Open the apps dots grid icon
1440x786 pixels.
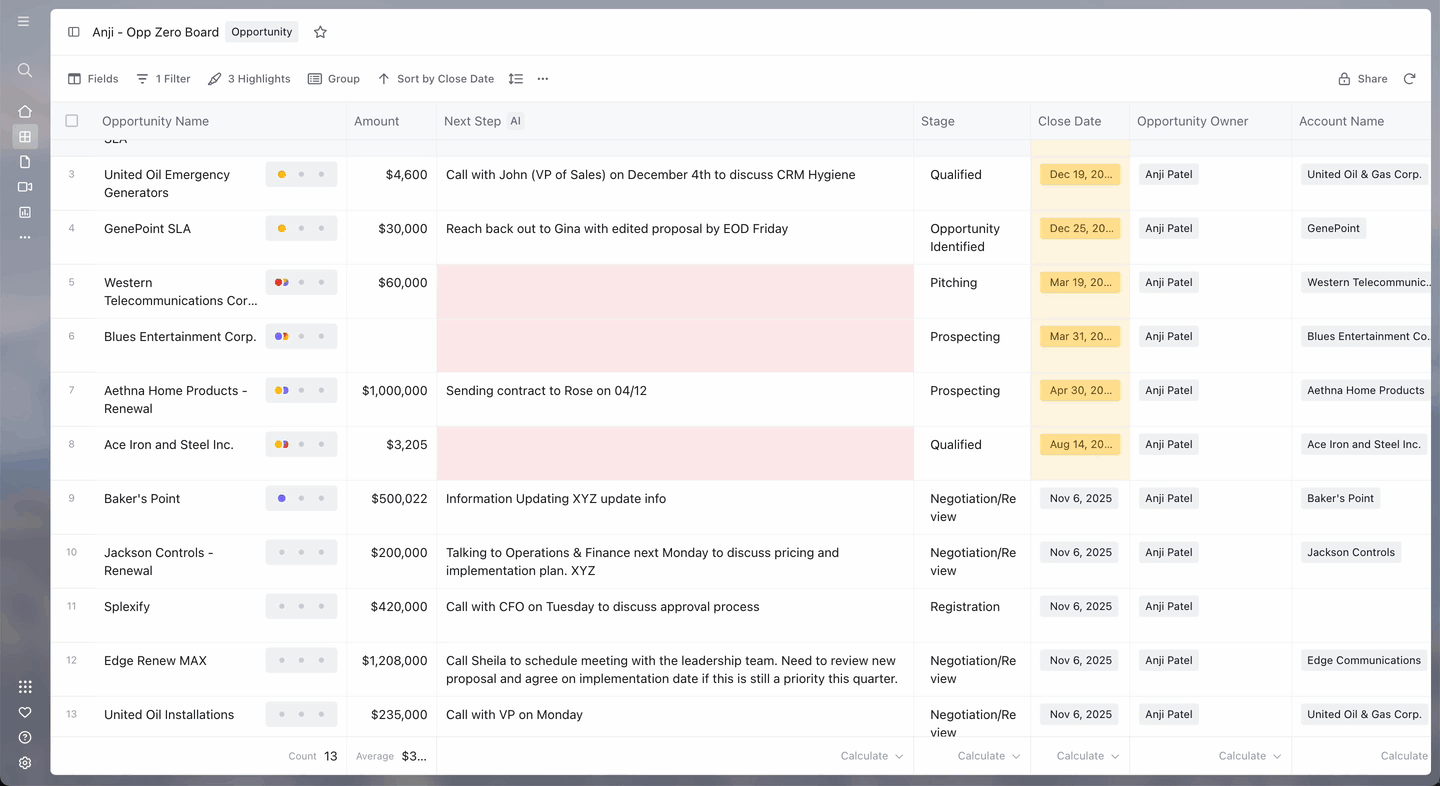25,687
